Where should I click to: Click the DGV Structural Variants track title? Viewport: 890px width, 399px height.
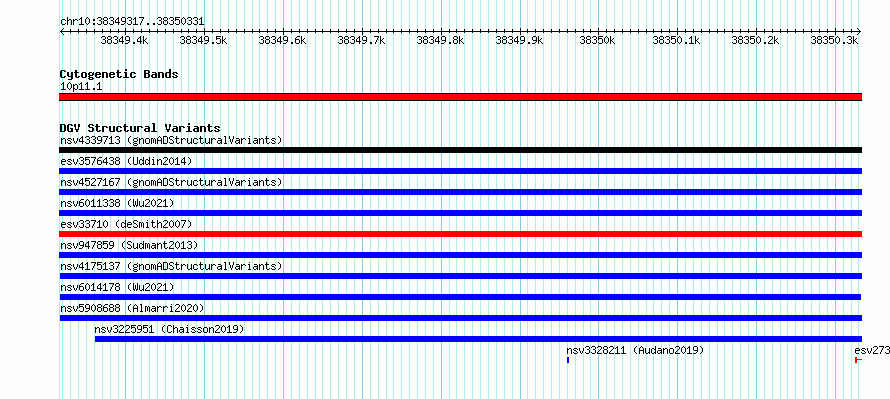140,128
